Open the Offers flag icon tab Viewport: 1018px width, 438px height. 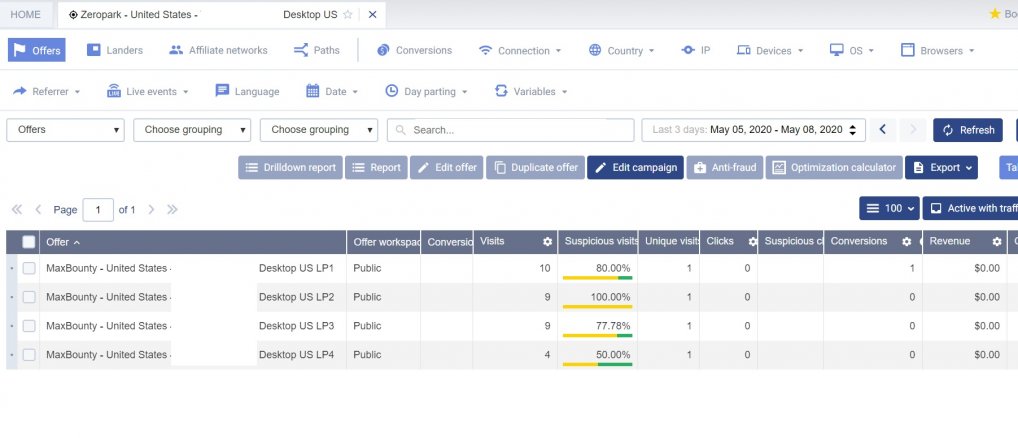tap(36, 50)
